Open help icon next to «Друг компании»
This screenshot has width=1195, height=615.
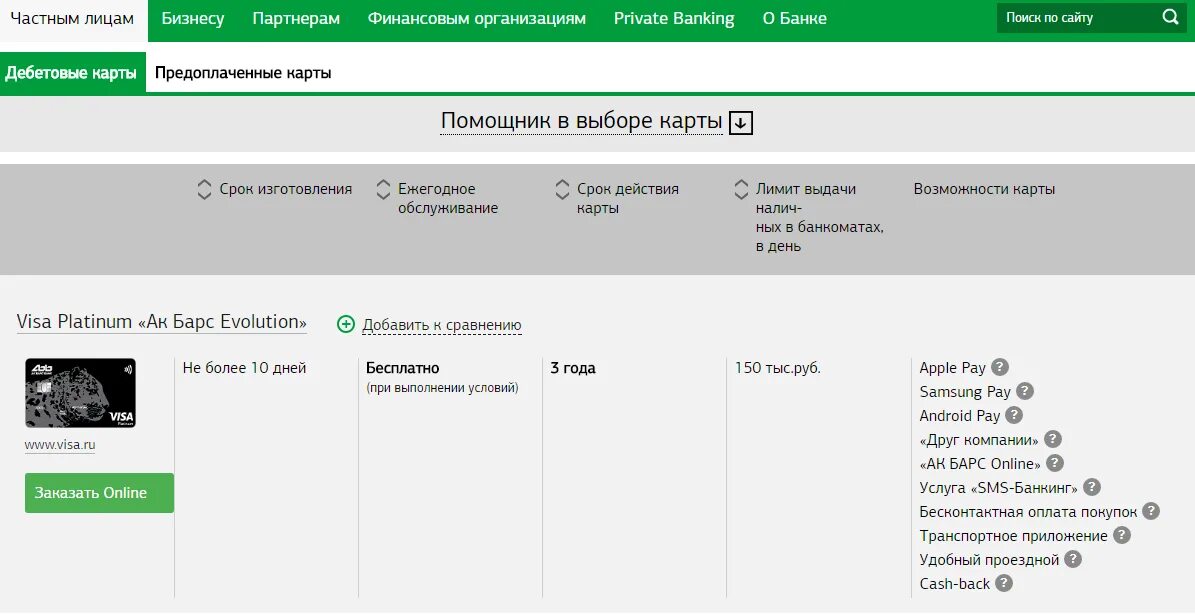1052,439
